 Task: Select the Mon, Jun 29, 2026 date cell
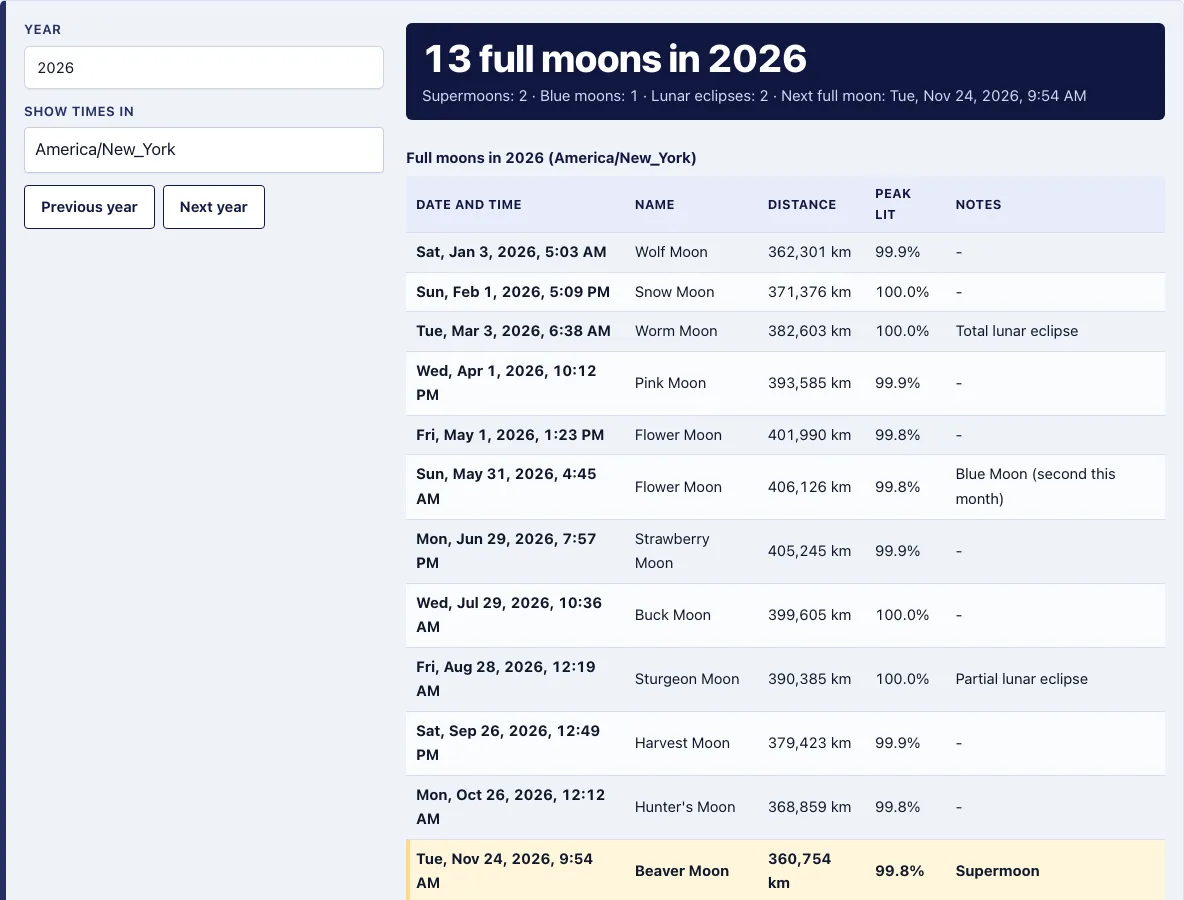pyautogui.click(x=506, y=550)
